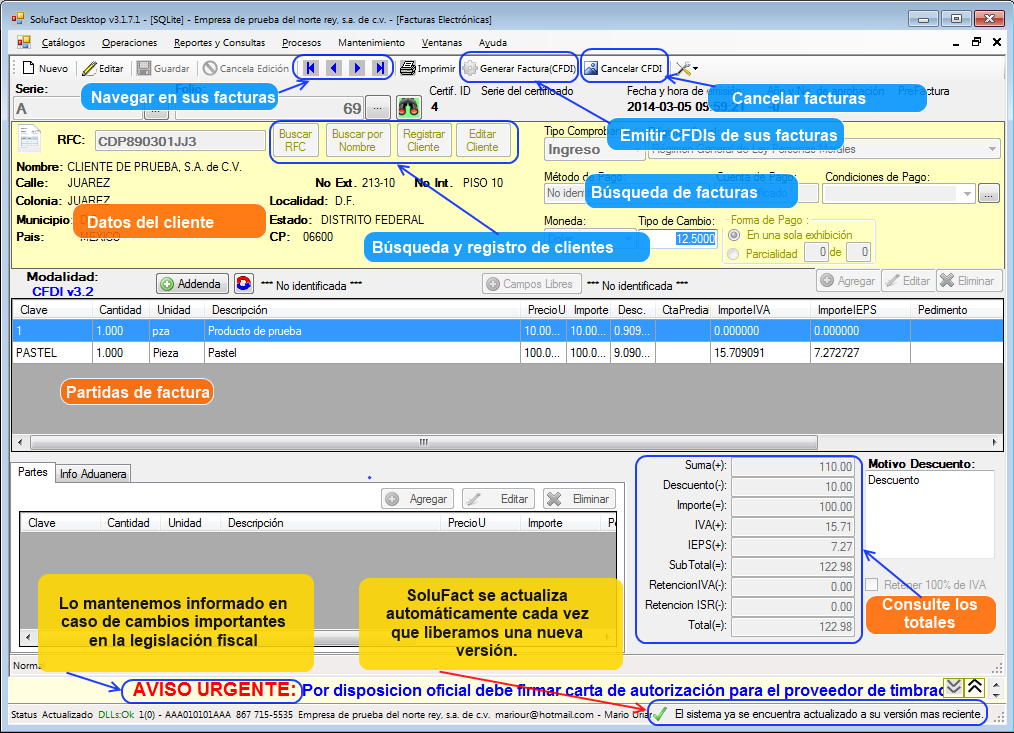
Task: Click the binoculars search icon beside Folio
Action: click(x=409, y=107)
